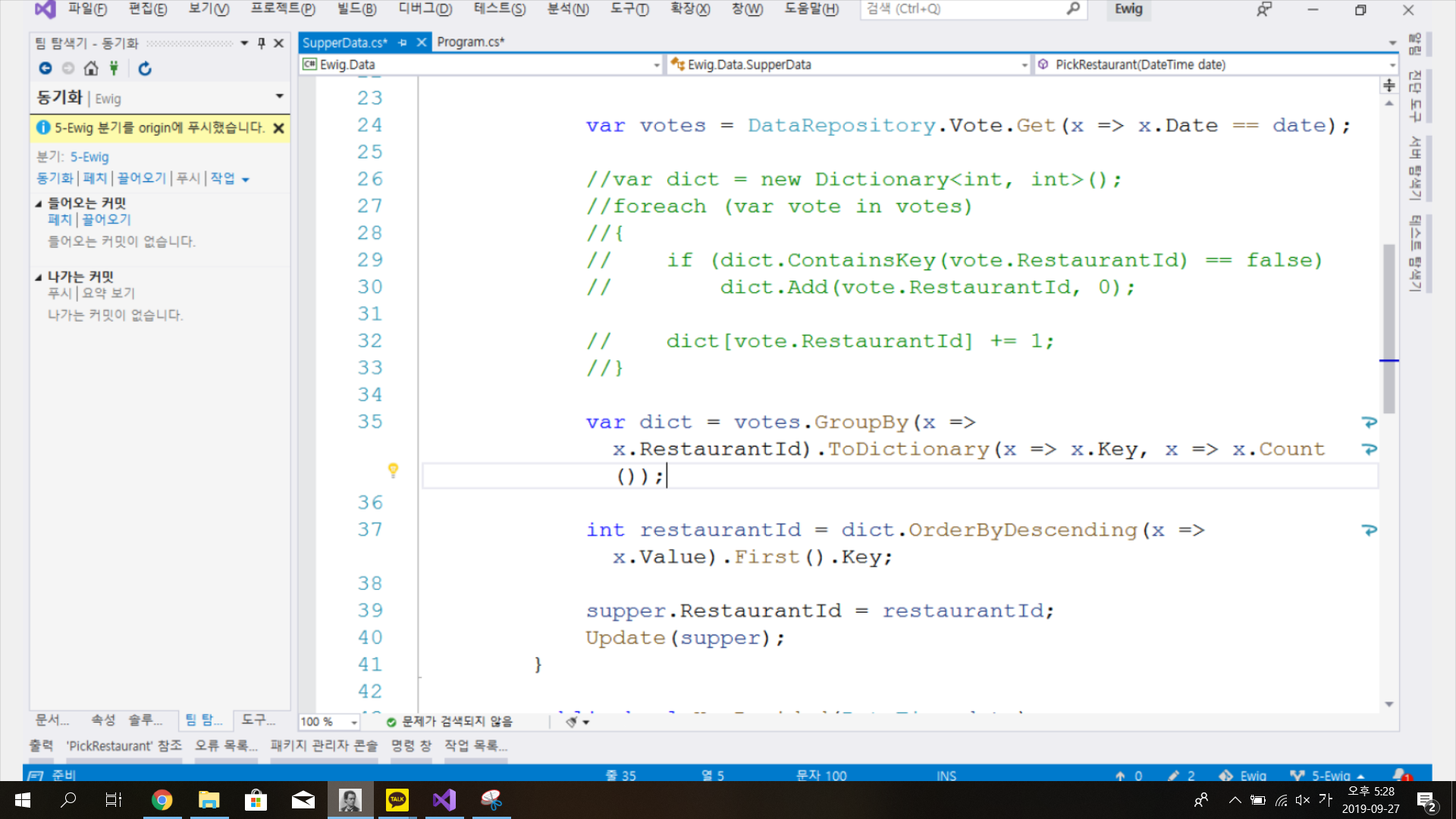Toggle pin on Team Explorer panel
Image resolution: width=1456 pixels, height=819 pixels.
pyautogui.click(x=262, y=43)
